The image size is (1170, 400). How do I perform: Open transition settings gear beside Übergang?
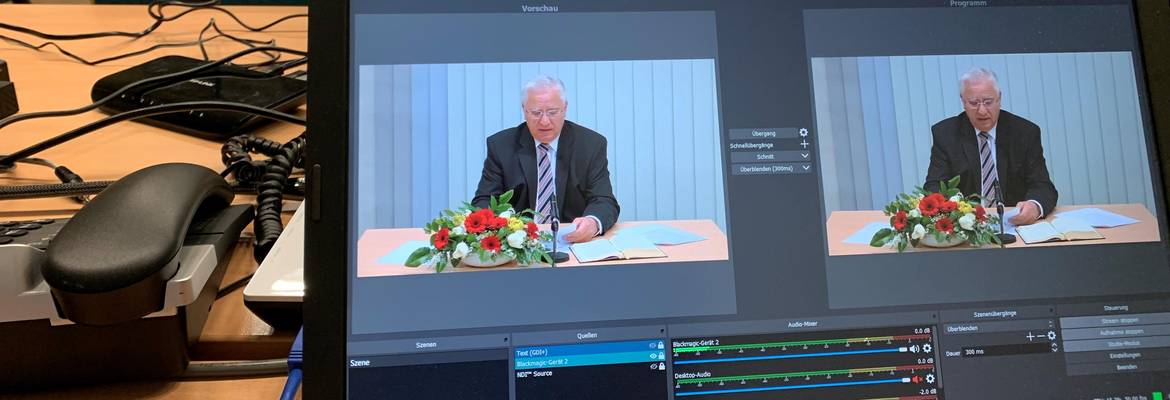(804, 132)
